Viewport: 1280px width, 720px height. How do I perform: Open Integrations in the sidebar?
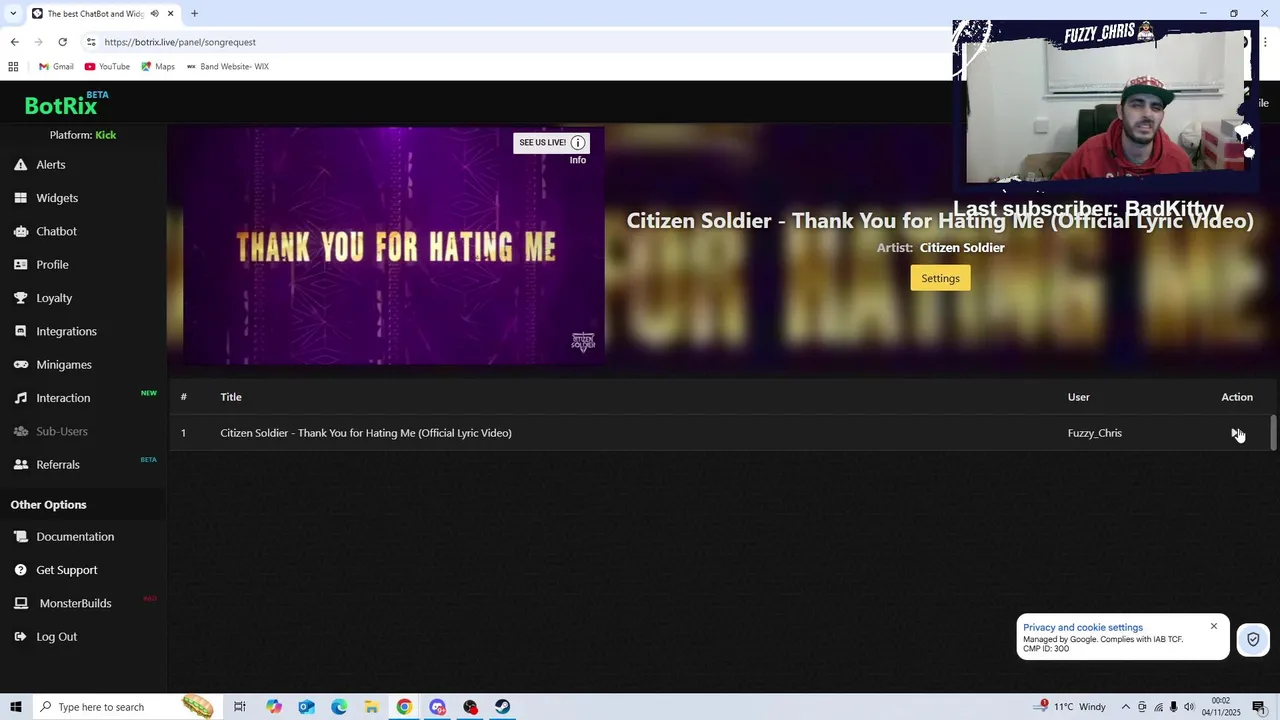[x=66, y=331]
